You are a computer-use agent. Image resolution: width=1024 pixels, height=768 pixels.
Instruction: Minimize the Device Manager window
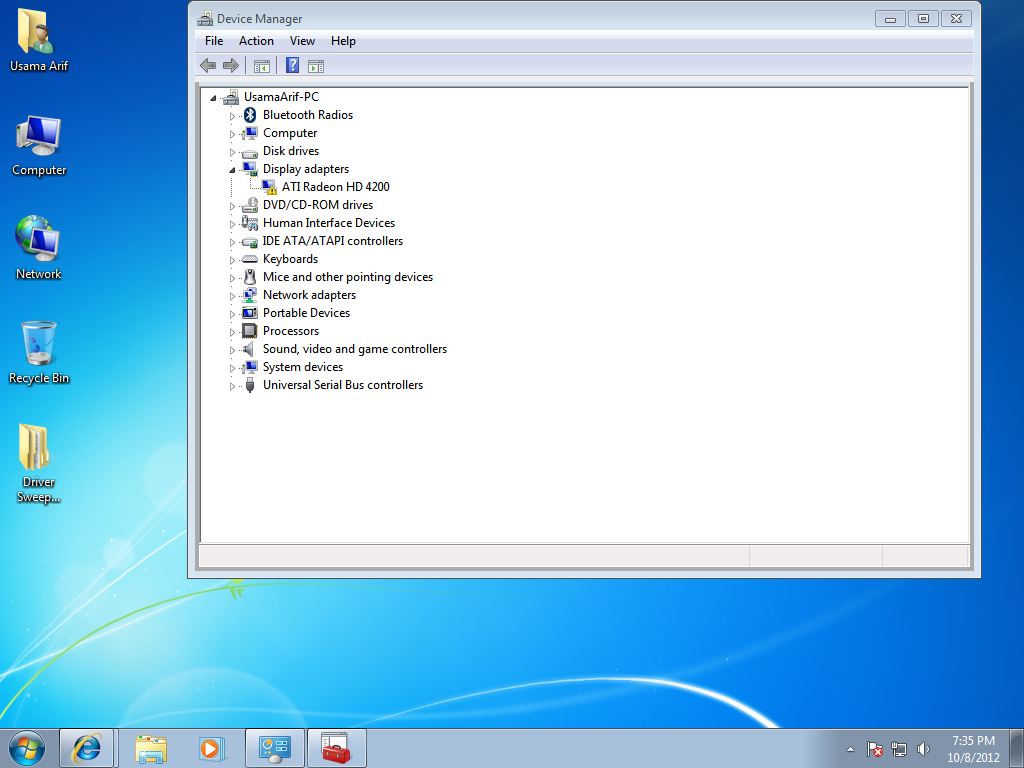[890, 18]
